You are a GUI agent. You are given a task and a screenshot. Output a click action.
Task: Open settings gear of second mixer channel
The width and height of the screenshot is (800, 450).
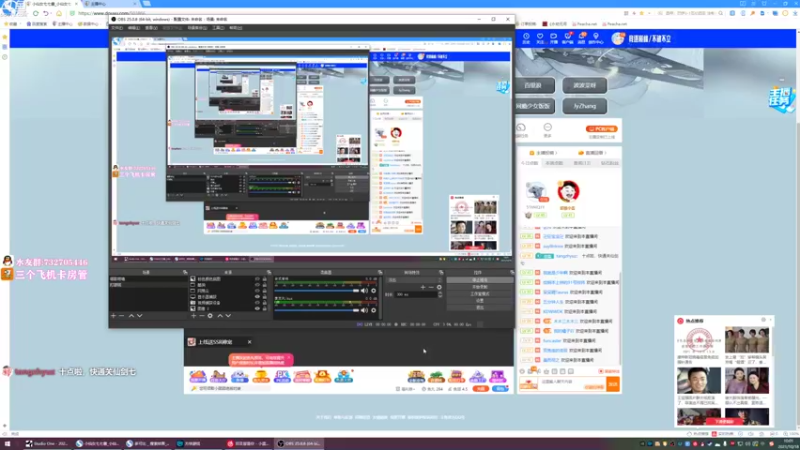pos(373,310)
